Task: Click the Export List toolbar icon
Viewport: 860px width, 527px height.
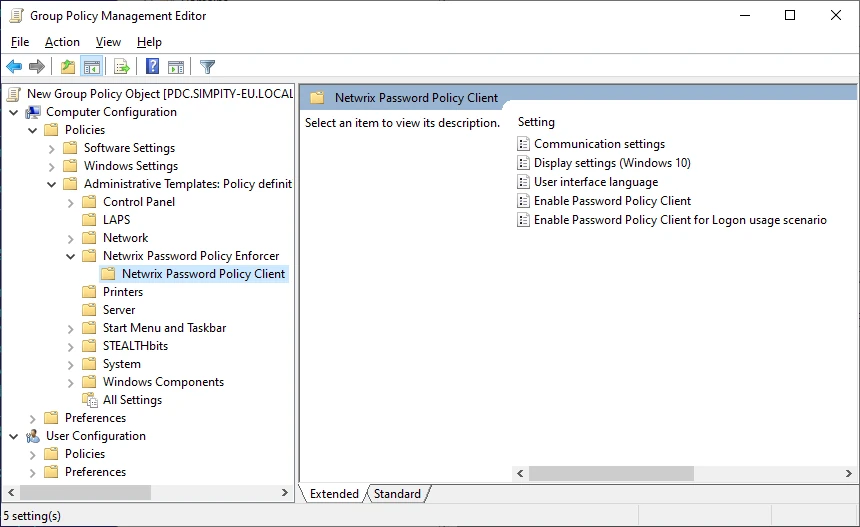Action: [x=122, y=67]
